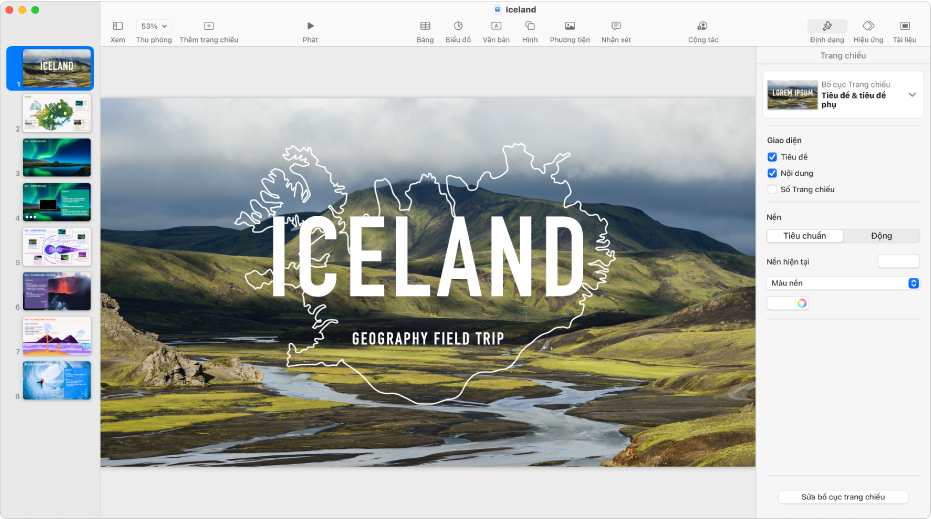Click the background color wheel swatch
The image size is (931, 519).
point(801,304)
